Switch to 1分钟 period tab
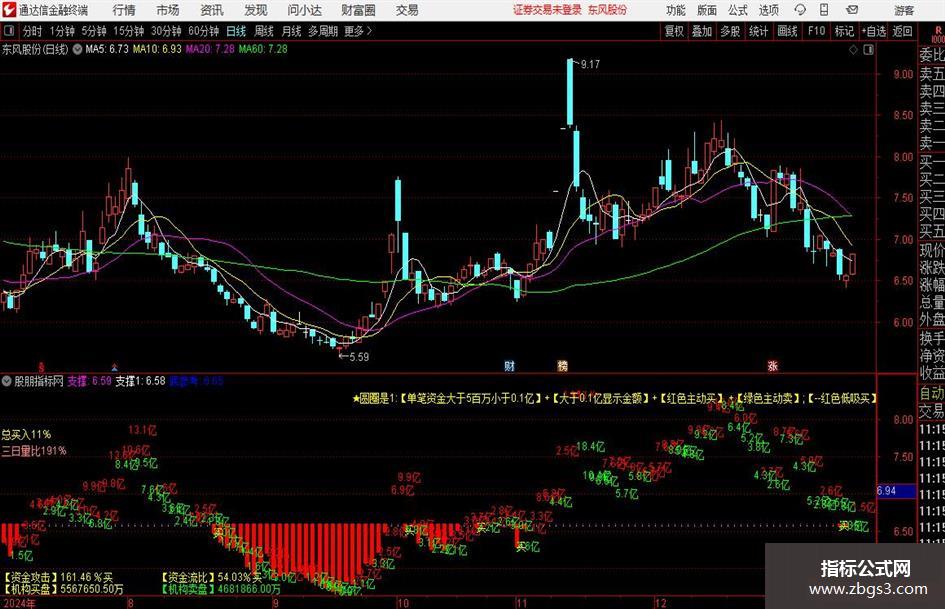945x609 pixels. point(62,31)
